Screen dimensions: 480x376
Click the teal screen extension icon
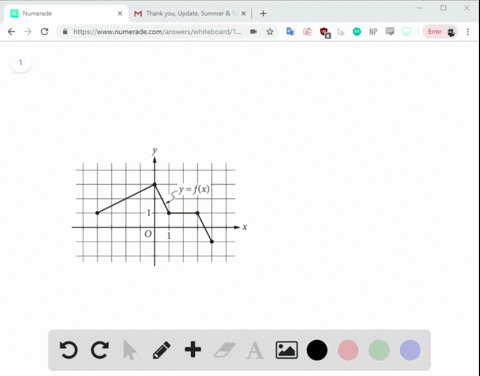406,32
